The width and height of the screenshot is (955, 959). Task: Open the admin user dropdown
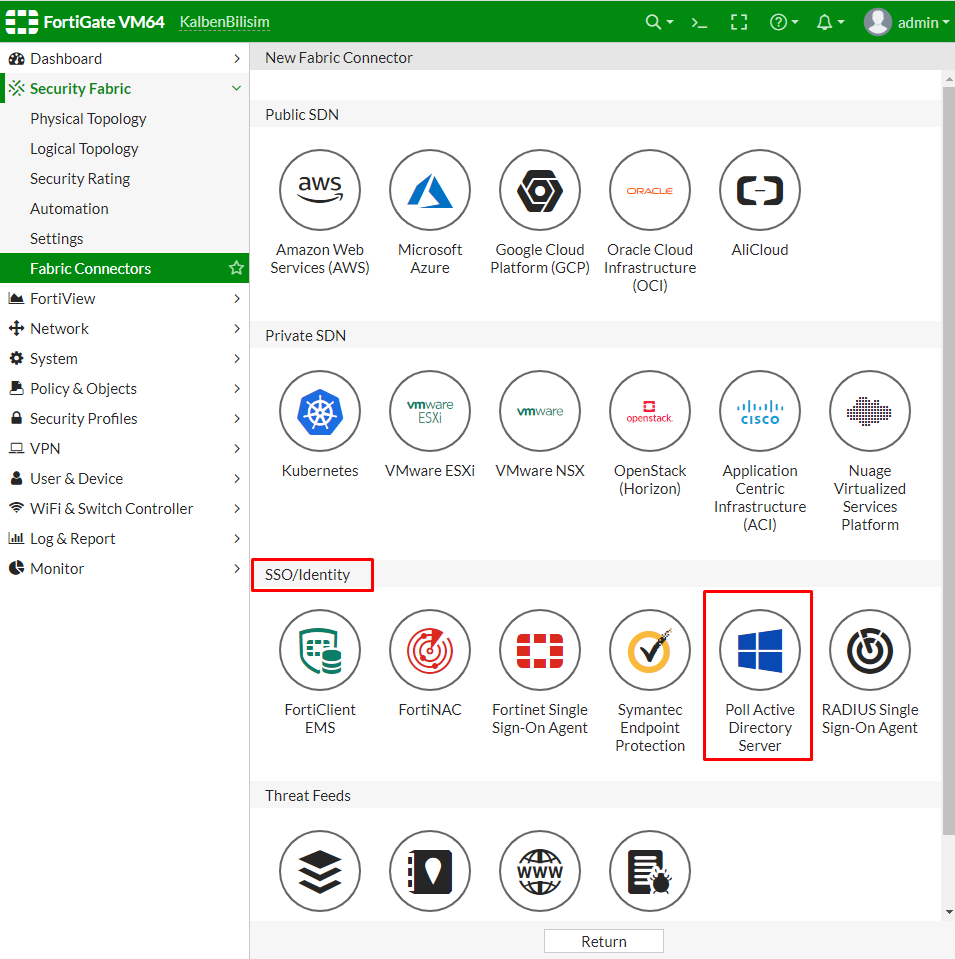click(906, 23)
